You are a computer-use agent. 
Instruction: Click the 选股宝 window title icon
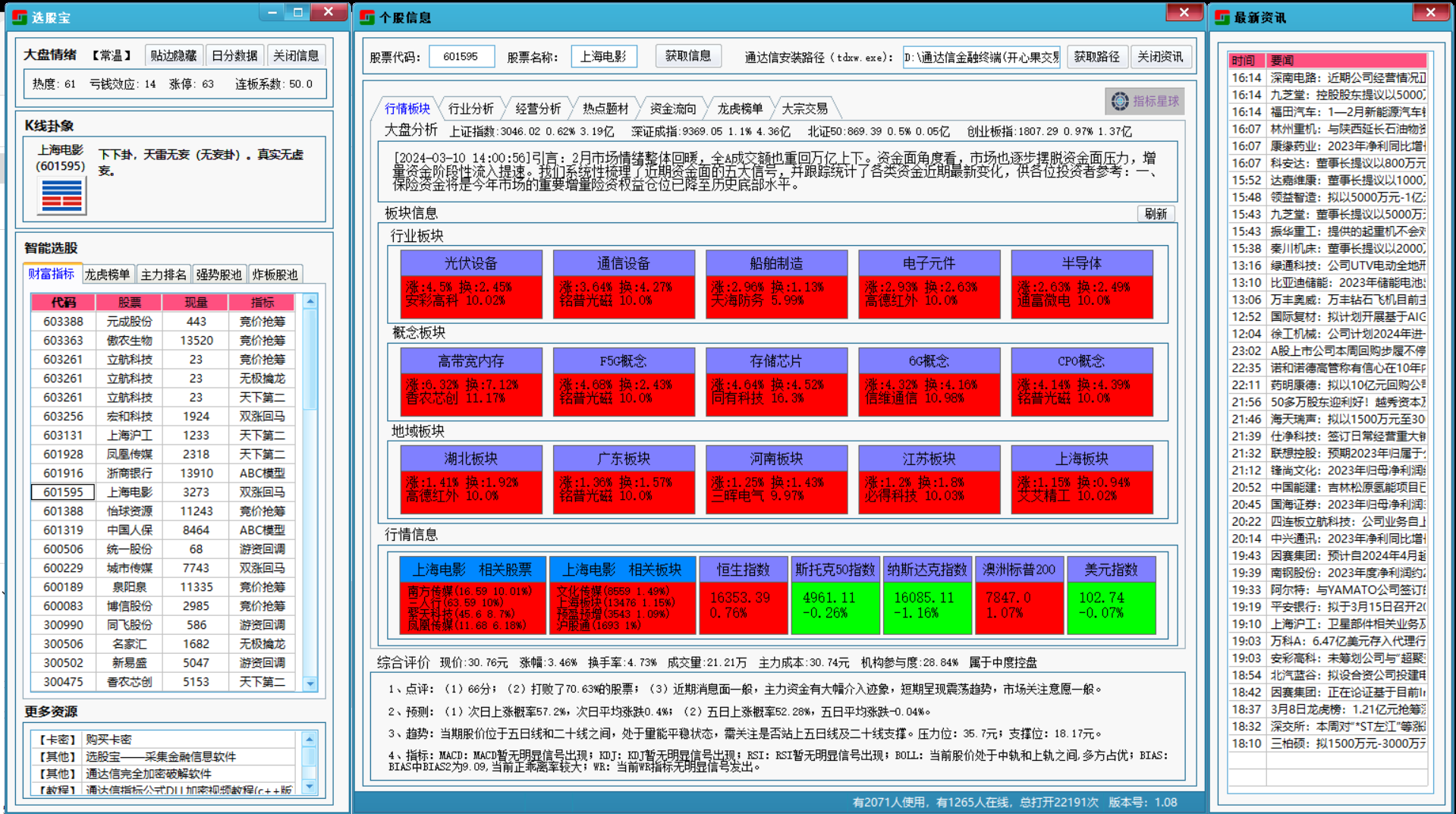coord(20,17)
